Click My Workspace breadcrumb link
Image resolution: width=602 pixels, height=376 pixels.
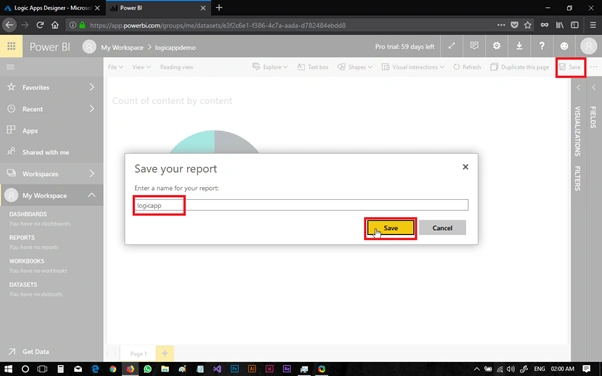(122, 48)
